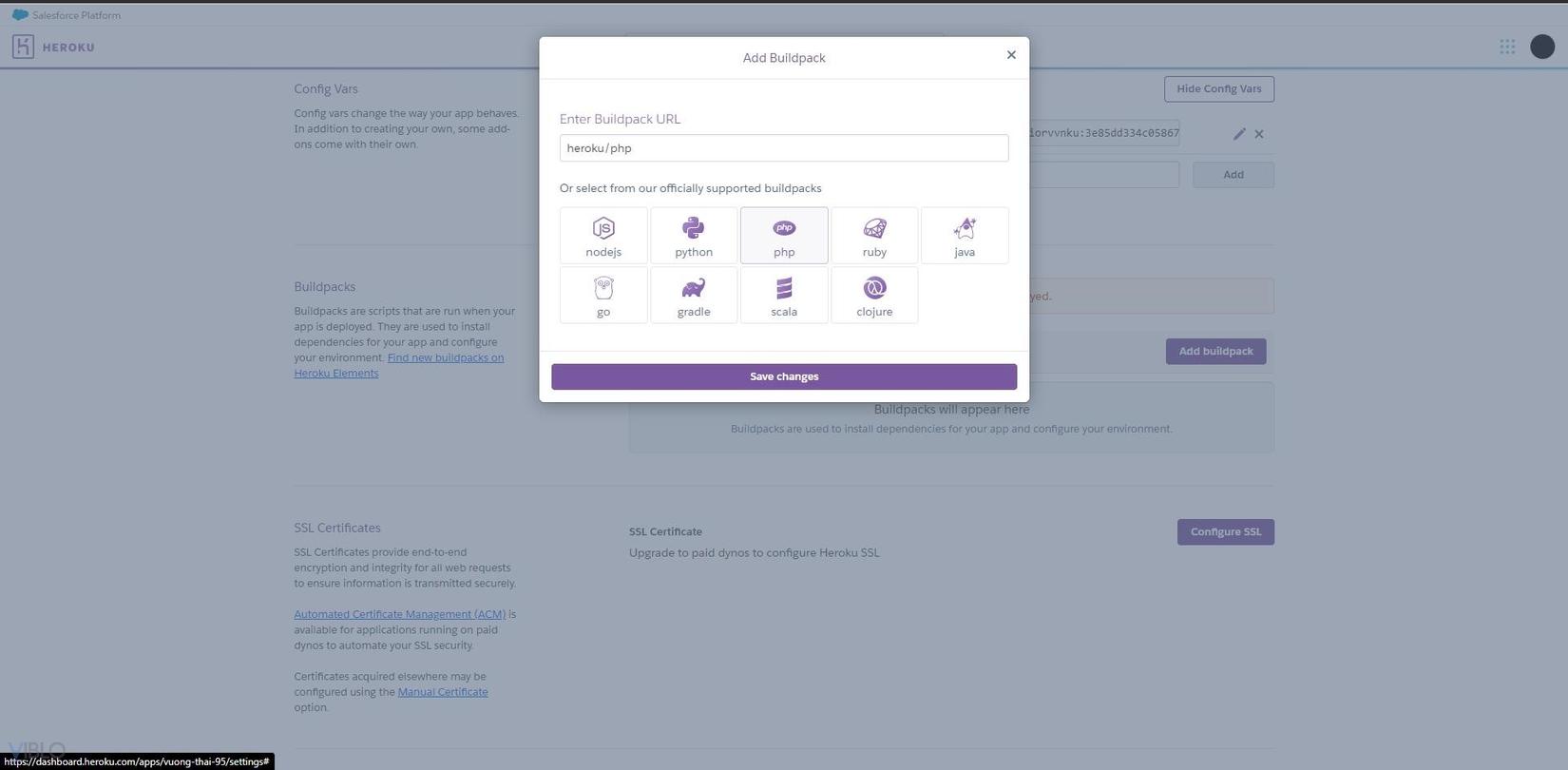
Task: Delete the config var with X icon
Action: (x=1259, y=134)
